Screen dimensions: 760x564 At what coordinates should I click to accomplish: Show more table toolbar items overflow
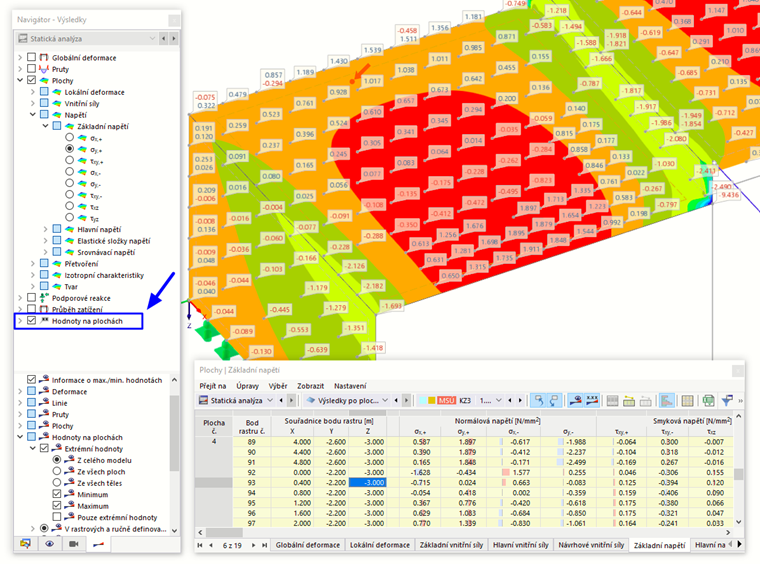(741, 401)
